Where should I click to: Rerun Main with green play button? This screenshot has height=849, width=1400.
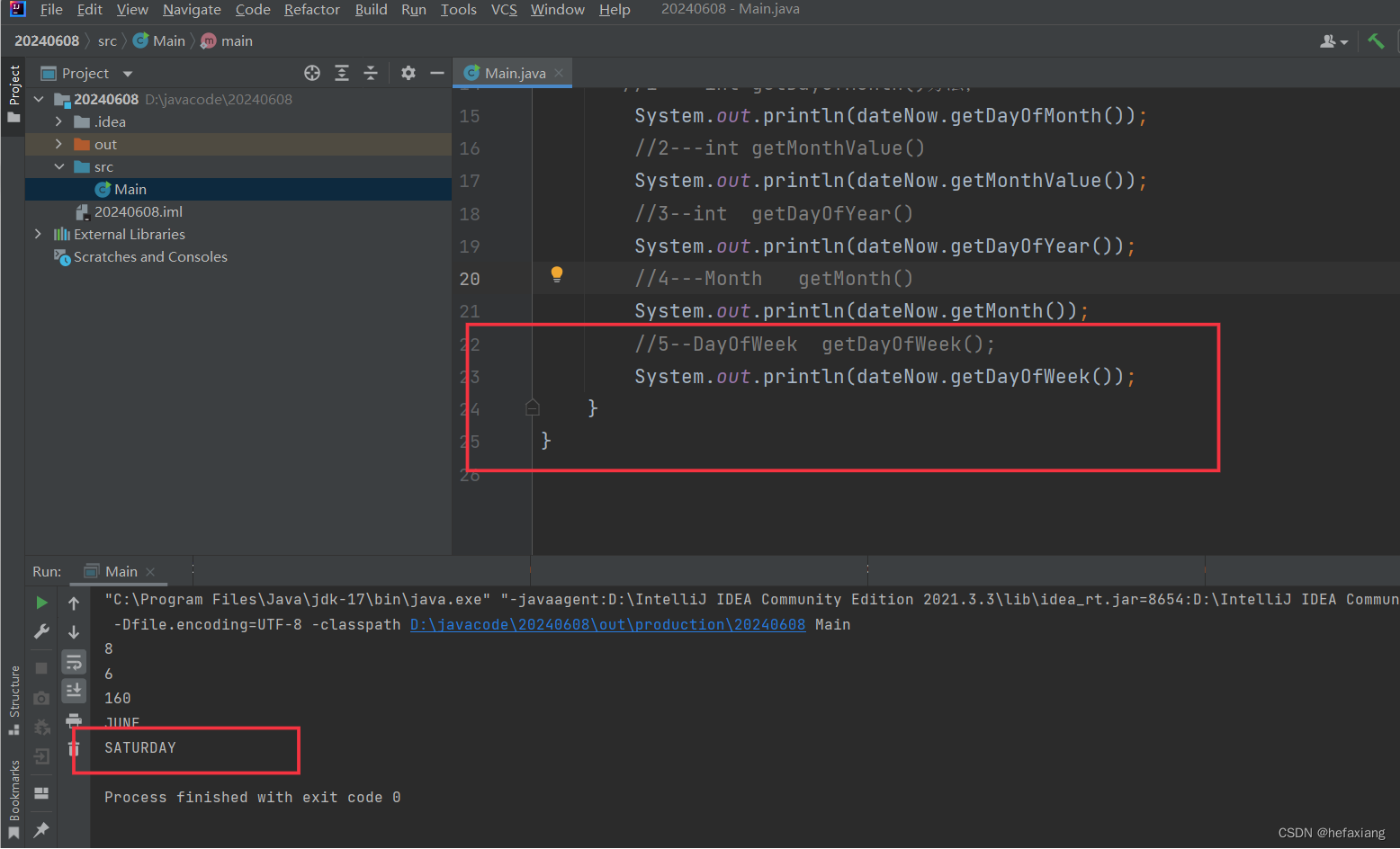[41, 603]
